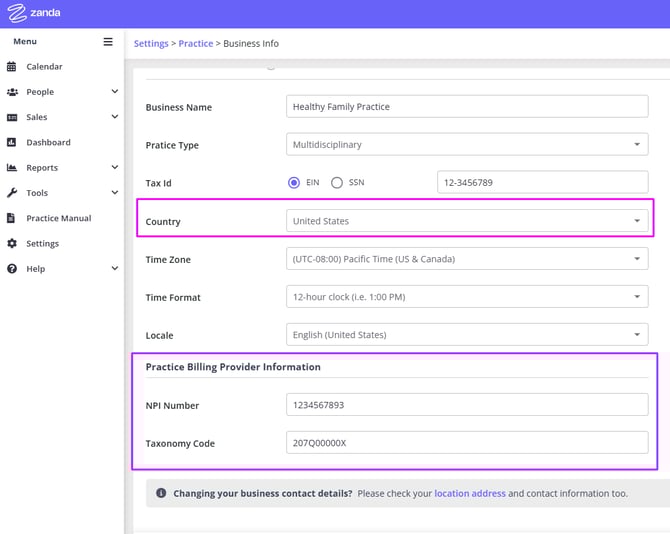
Task: Follow the location address link
Action: click(x=469, y=494)
